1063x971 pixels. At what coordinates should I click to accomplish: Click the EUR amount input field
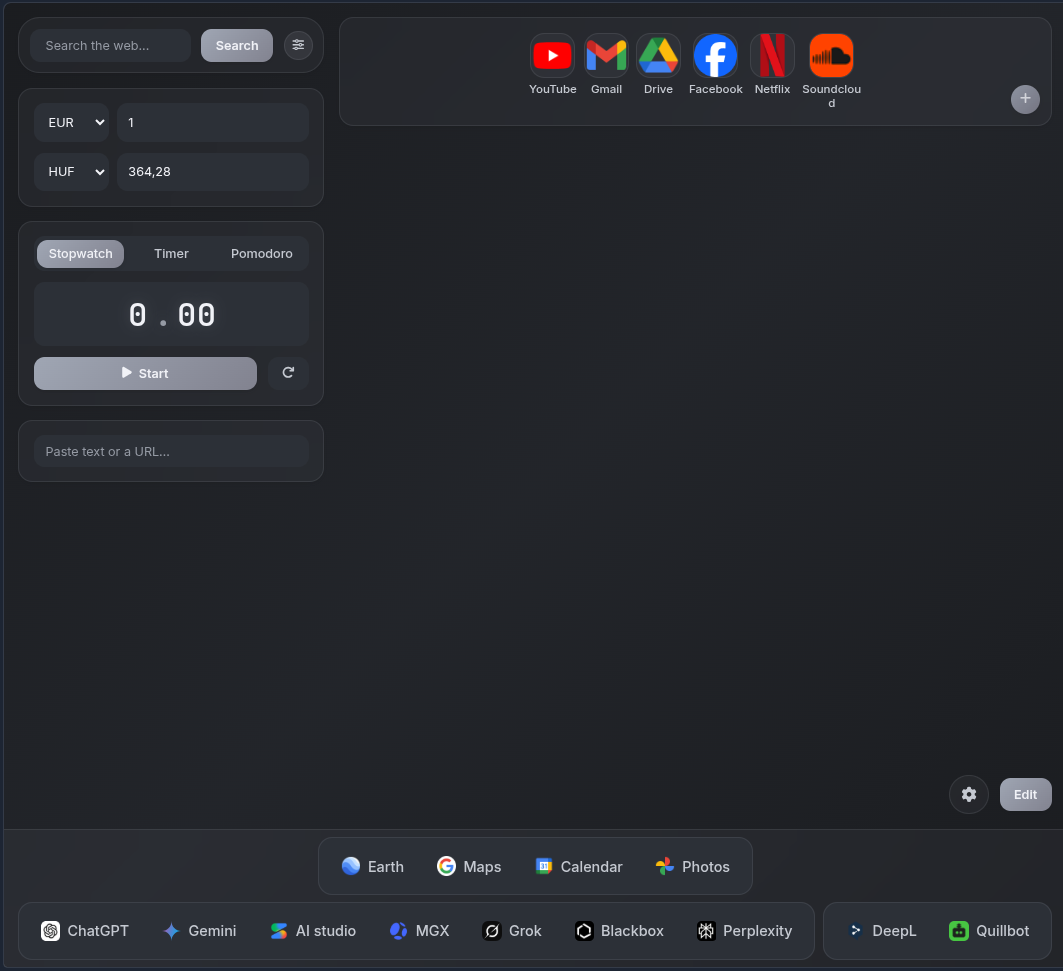(x=213, y=123)
